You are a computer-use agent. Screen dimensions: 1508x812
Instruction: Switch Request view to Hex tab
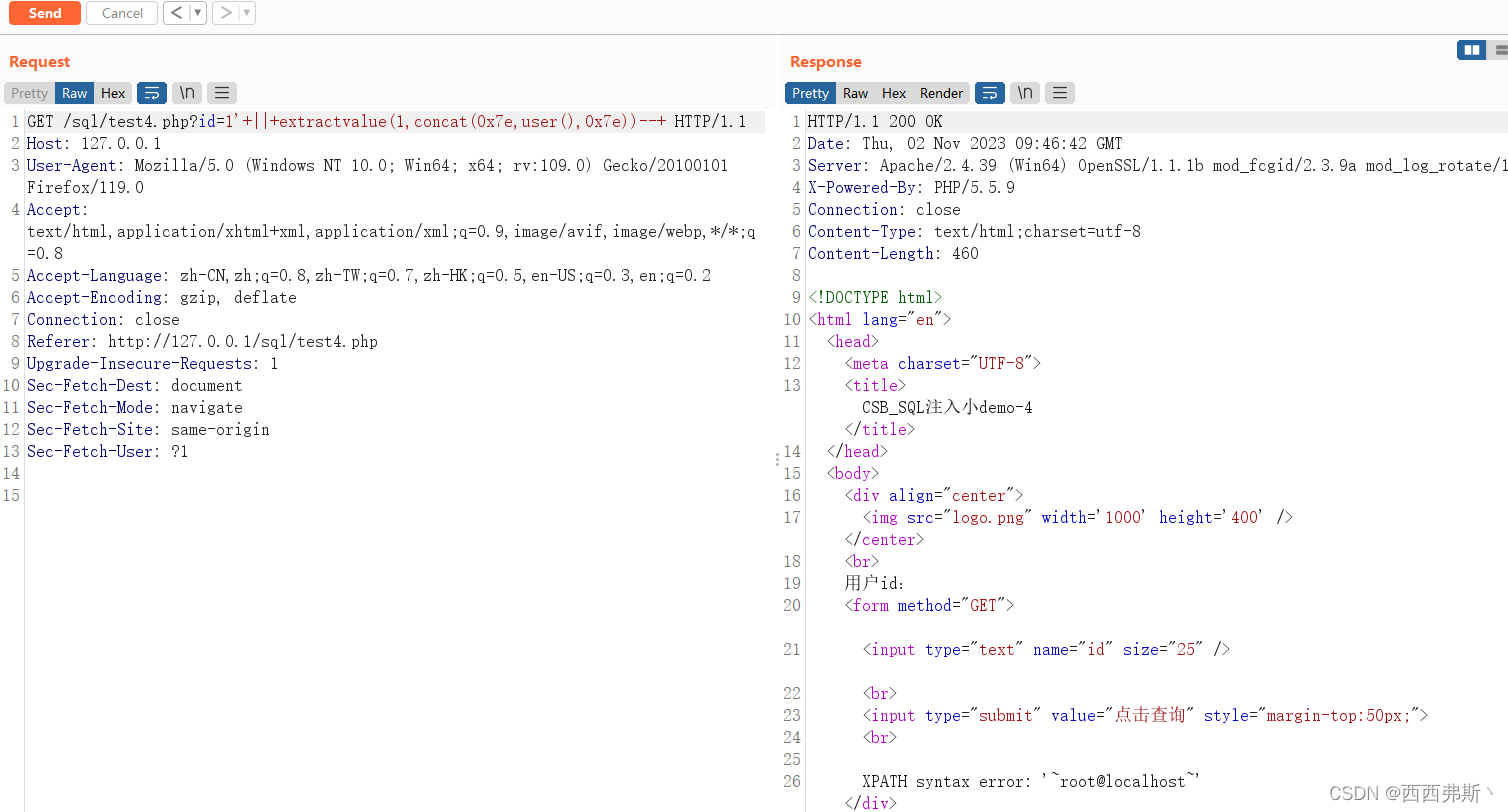click(x=113, y=93)
